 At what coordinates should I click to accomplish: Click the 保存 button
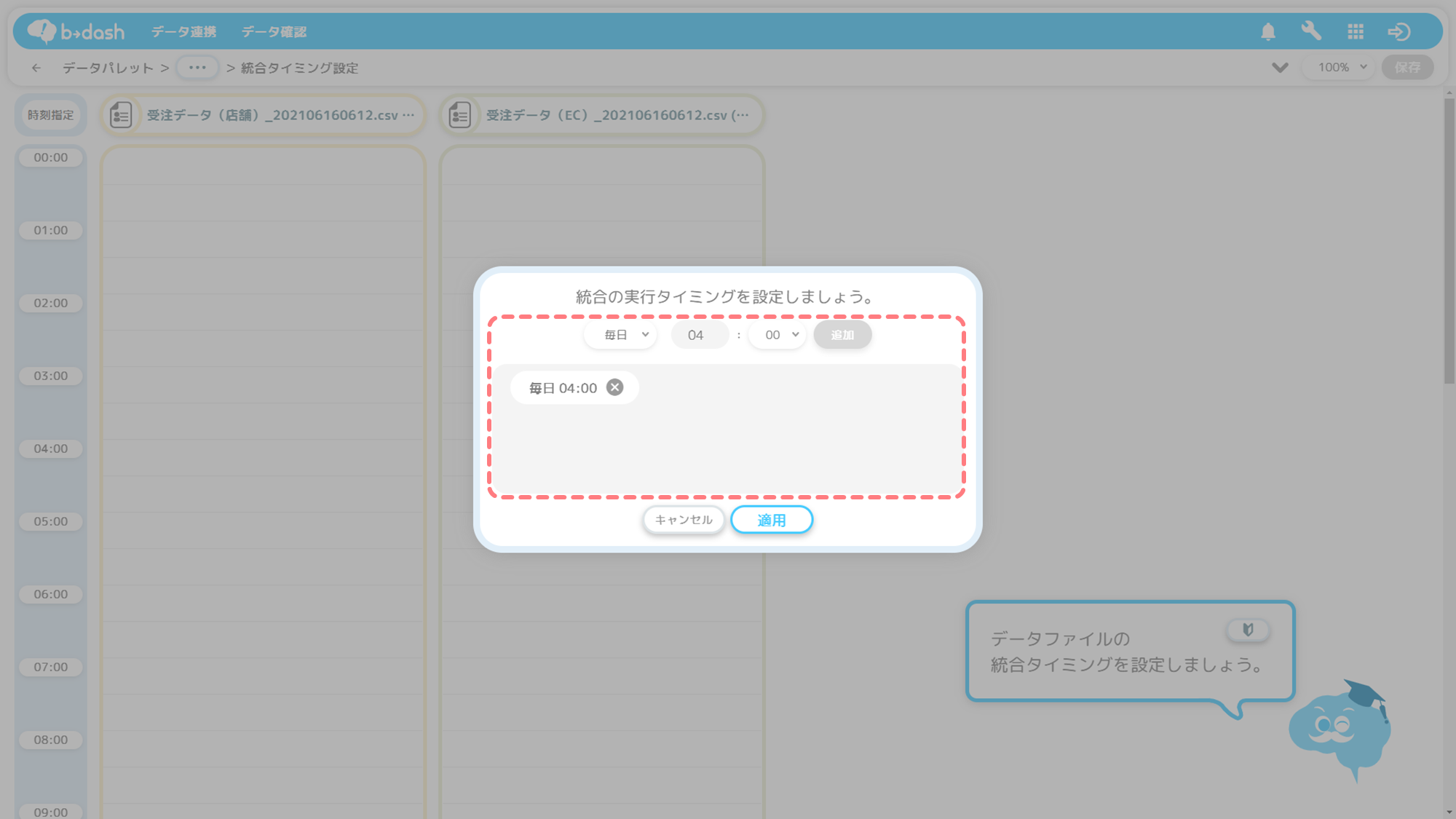(1407, 68)
